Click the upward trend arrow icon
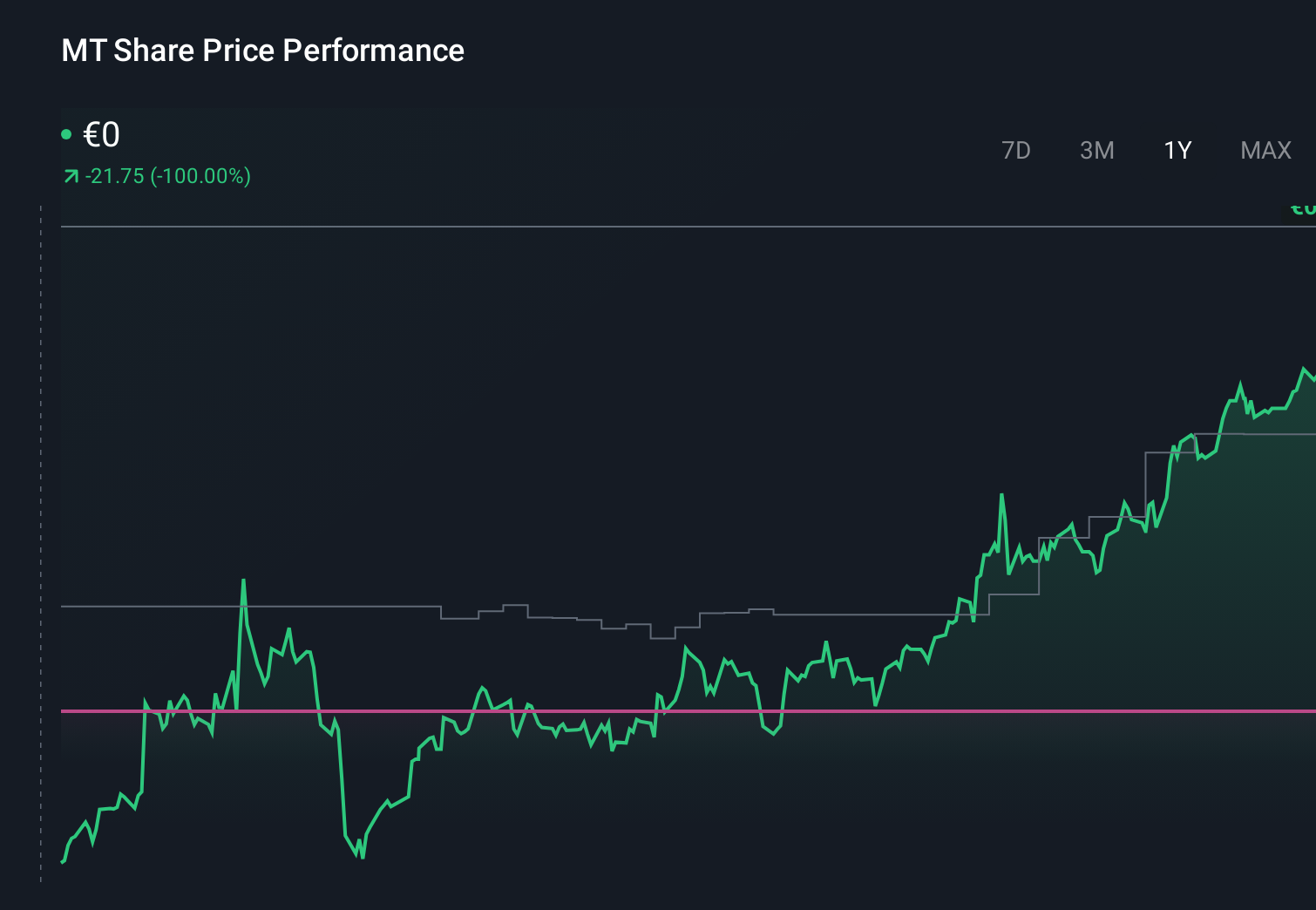The width and height of the screenshot is (1316, 910). click(x=70, y=175)
